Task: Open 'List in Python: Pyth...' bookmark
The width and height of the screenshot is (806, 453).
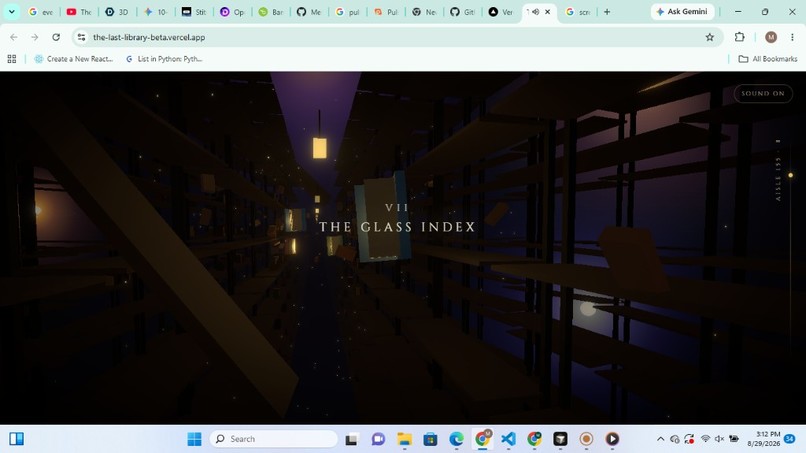Action: click(x=164, y=59)
